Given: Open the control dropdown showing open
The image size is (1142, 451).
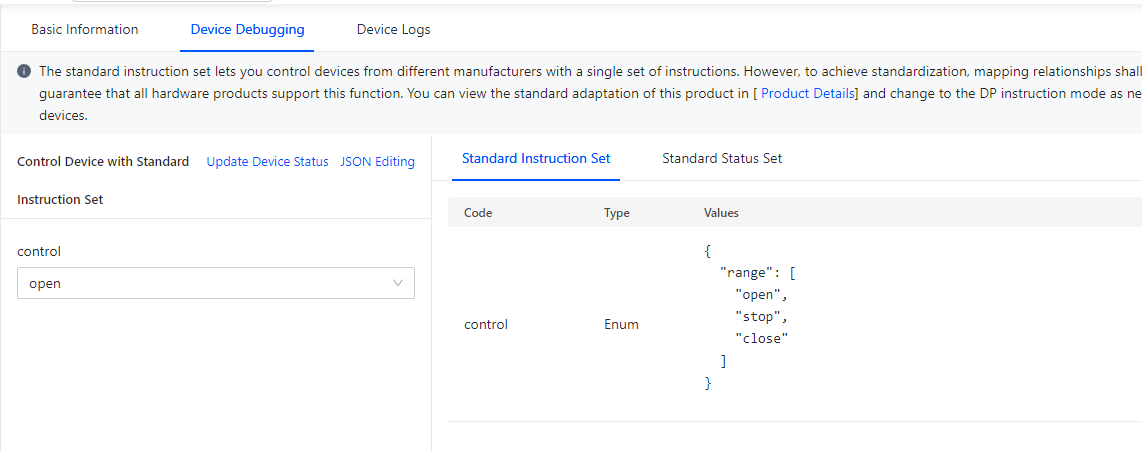Looking at the screenshot, I should [216, 283].
